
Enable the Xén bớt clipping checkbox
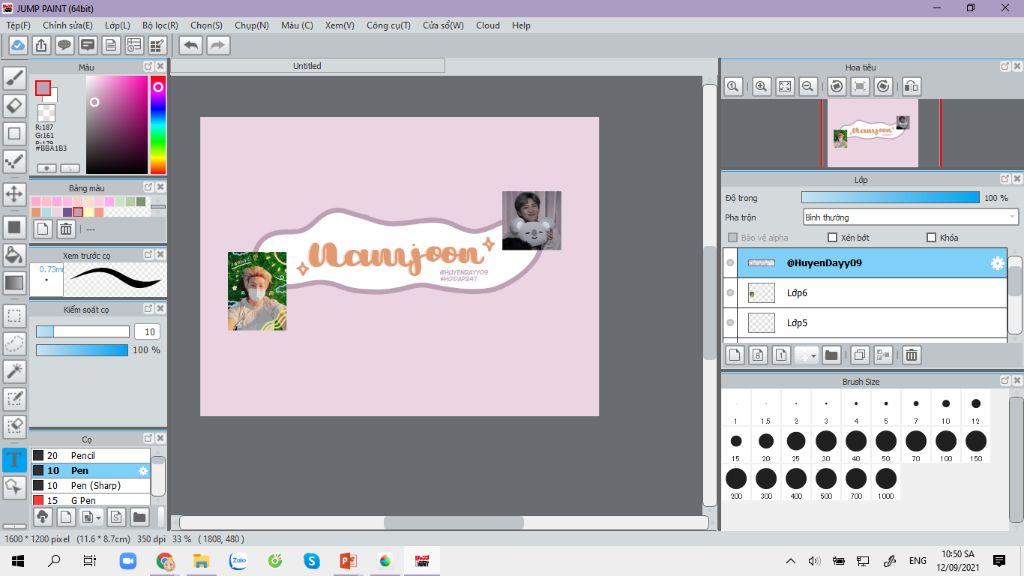(832, 238)
